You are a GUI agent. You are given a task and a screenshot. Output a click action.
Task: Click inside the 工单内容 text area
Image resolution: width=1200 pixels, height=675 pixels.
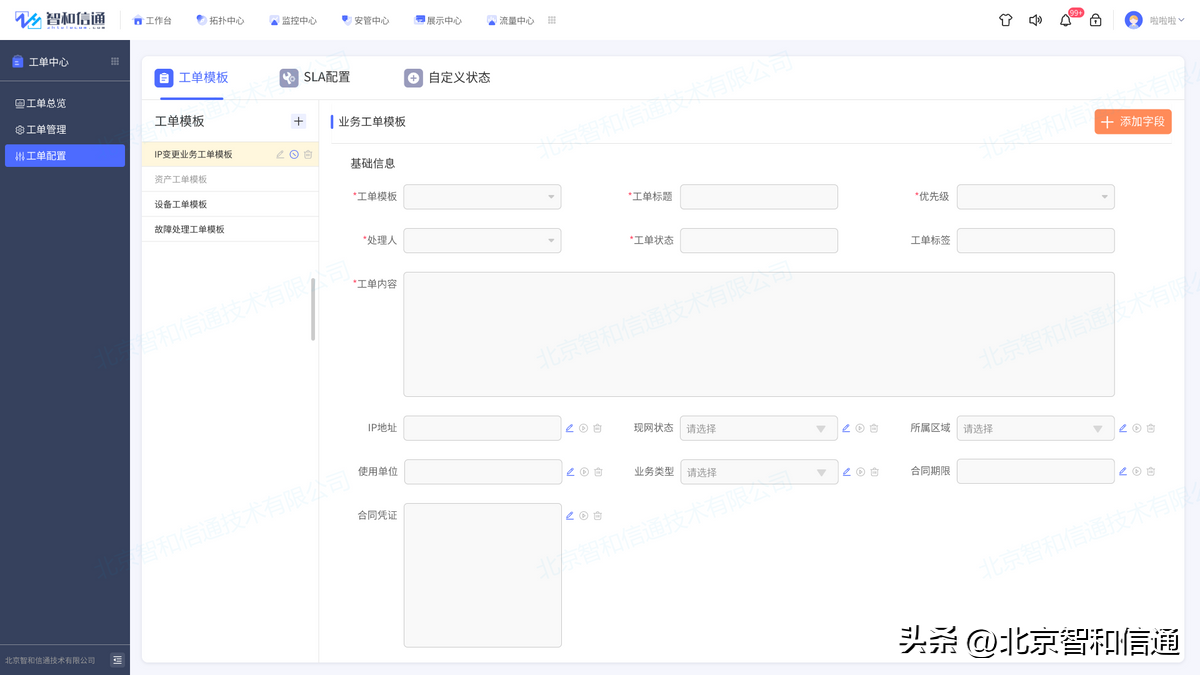click(x=759, y=334)
